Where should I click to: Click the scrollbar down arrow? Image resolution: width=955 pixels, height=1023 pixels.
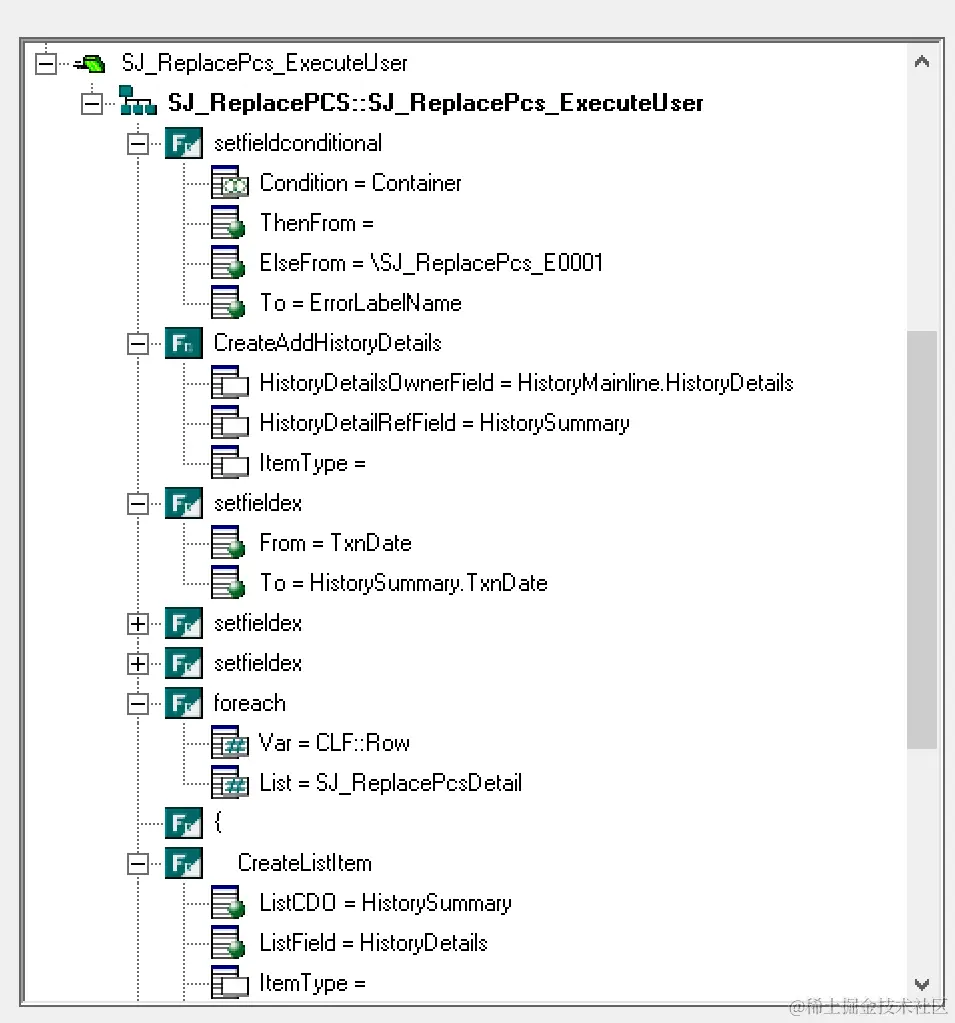[922, 983]
